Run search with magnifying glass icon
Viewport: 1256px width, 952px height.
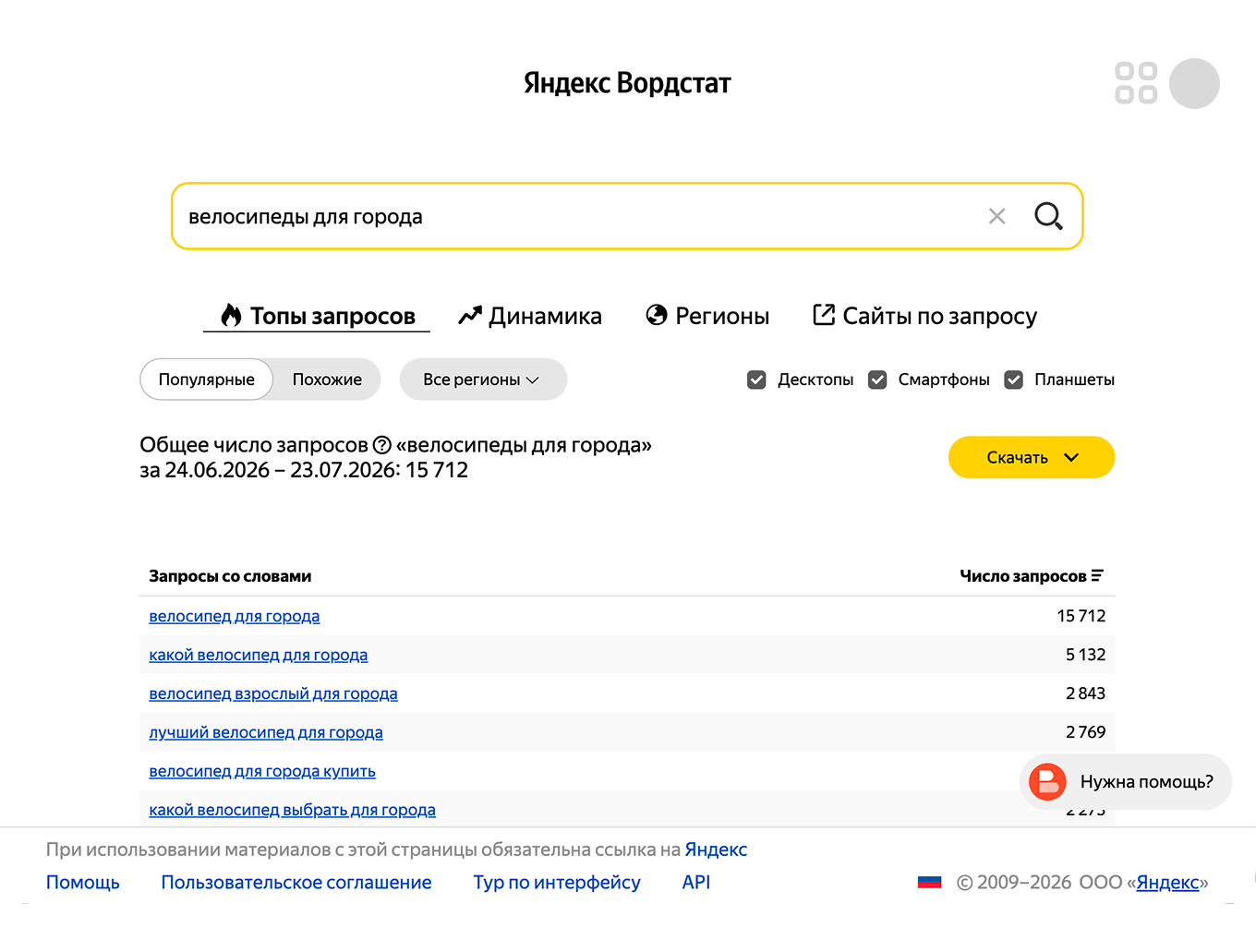[1048, 216]
